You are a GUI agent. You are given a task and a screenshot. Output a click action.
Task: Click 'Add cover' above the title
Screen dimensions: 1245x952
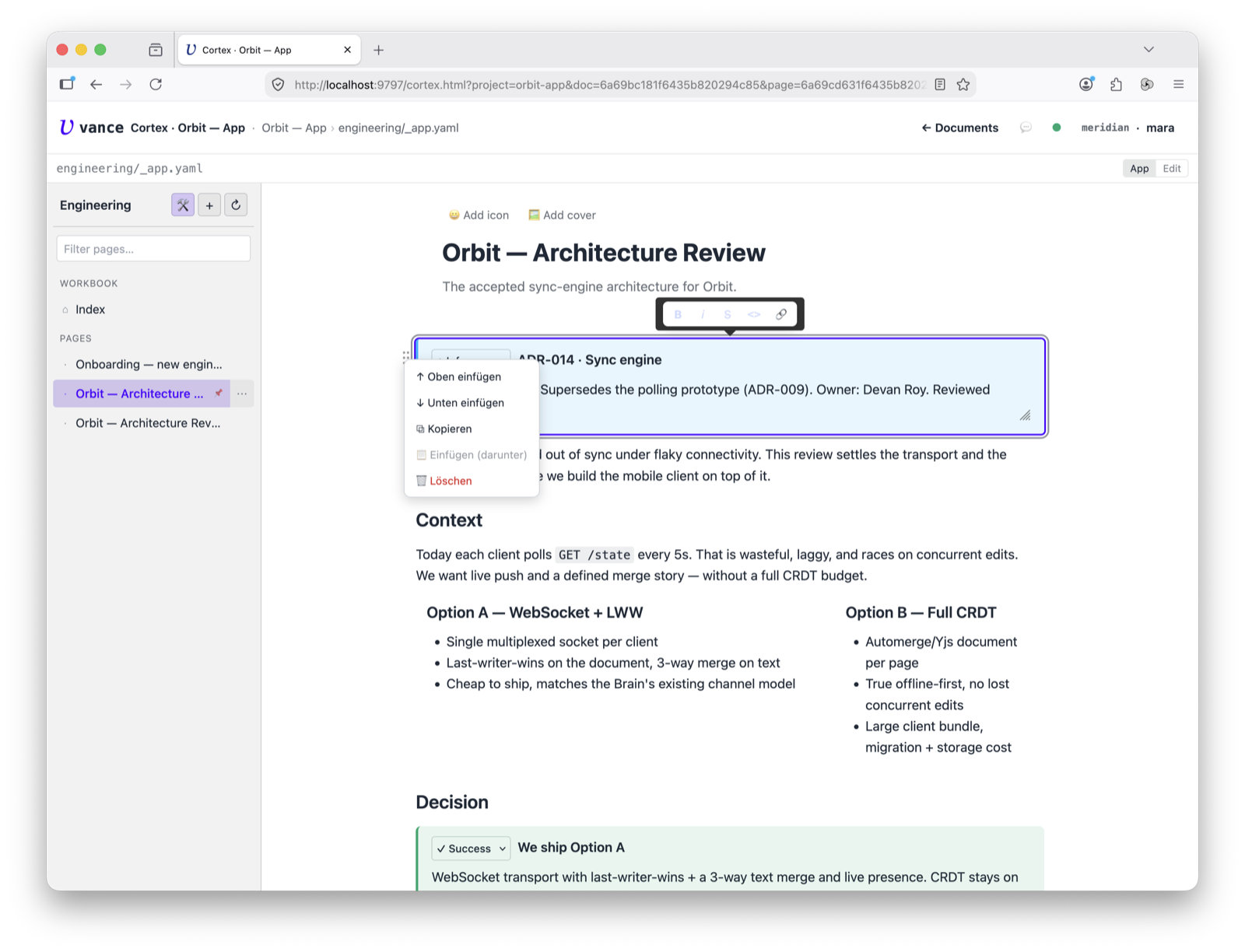[562, 215]
